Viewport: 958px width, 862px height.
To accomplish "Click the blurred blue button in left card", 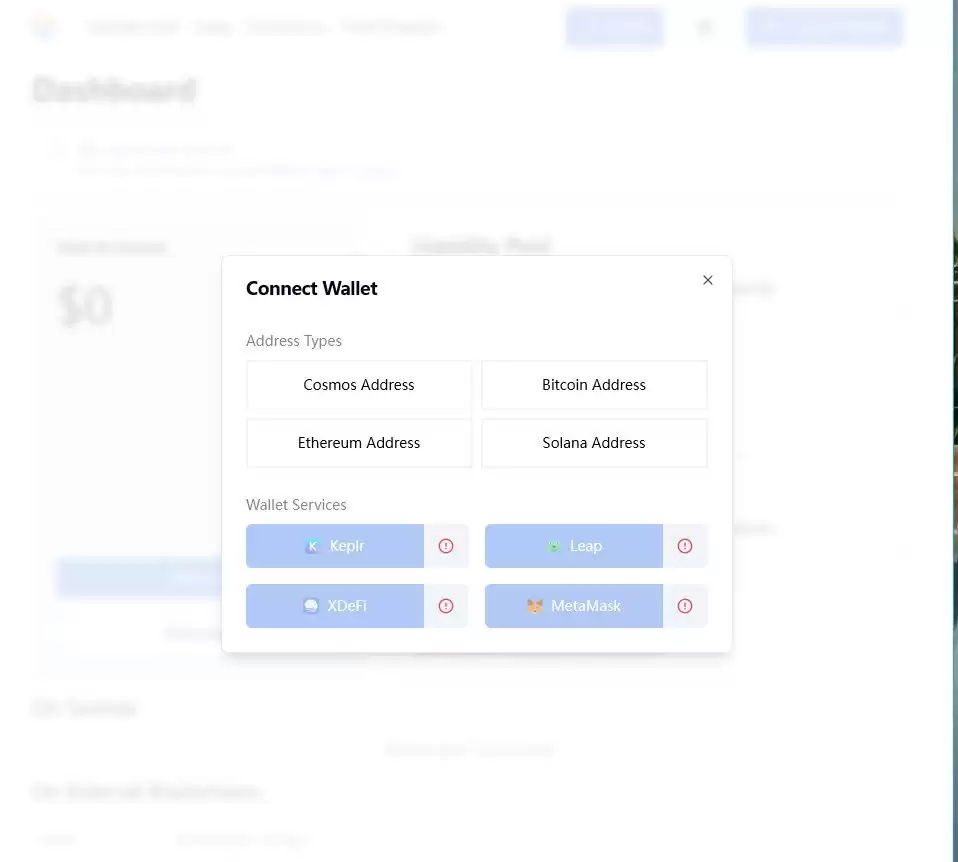I will pos(140,577).
